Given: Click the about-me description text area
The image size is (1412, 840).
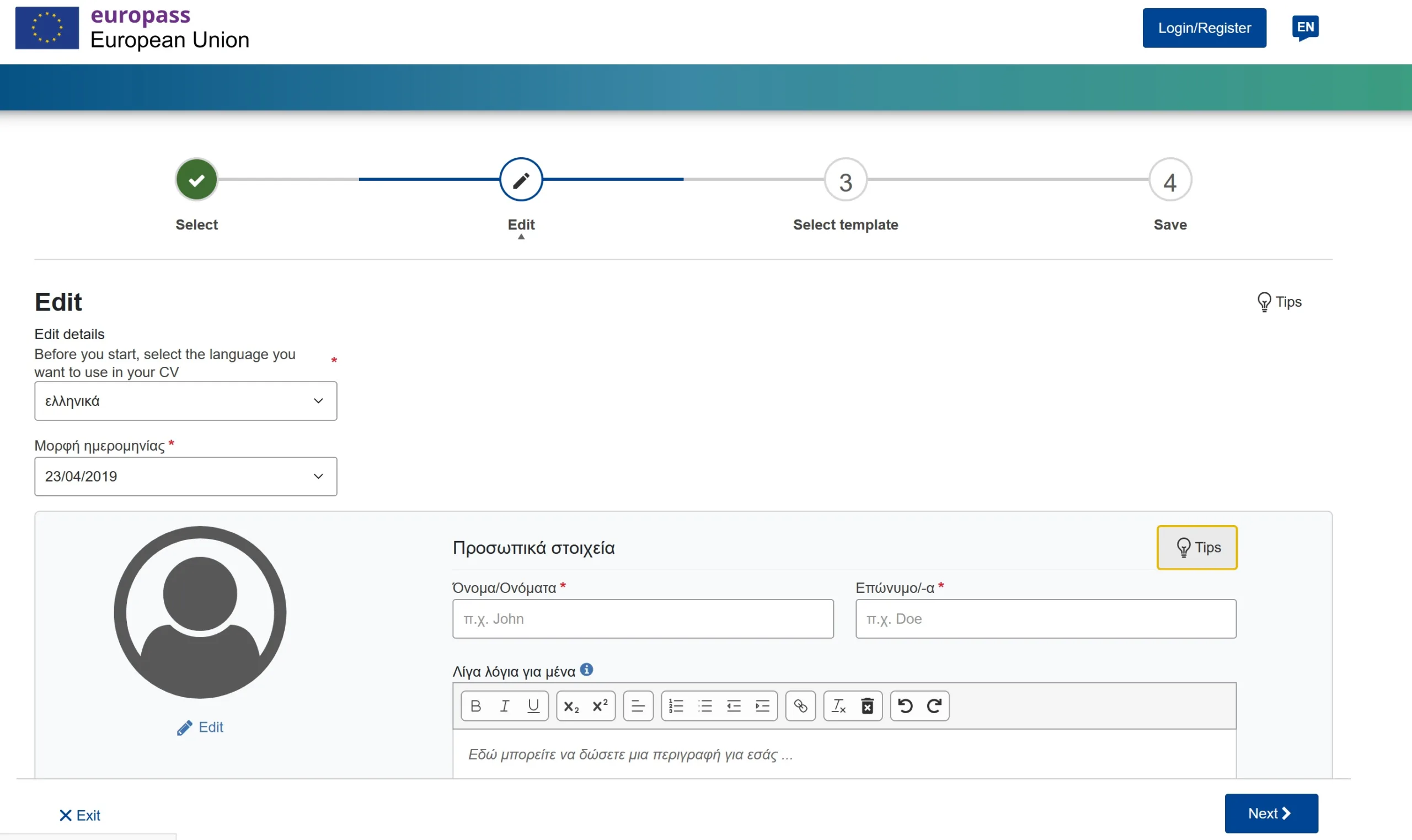Looking at the screenshot, I should 844,754.
